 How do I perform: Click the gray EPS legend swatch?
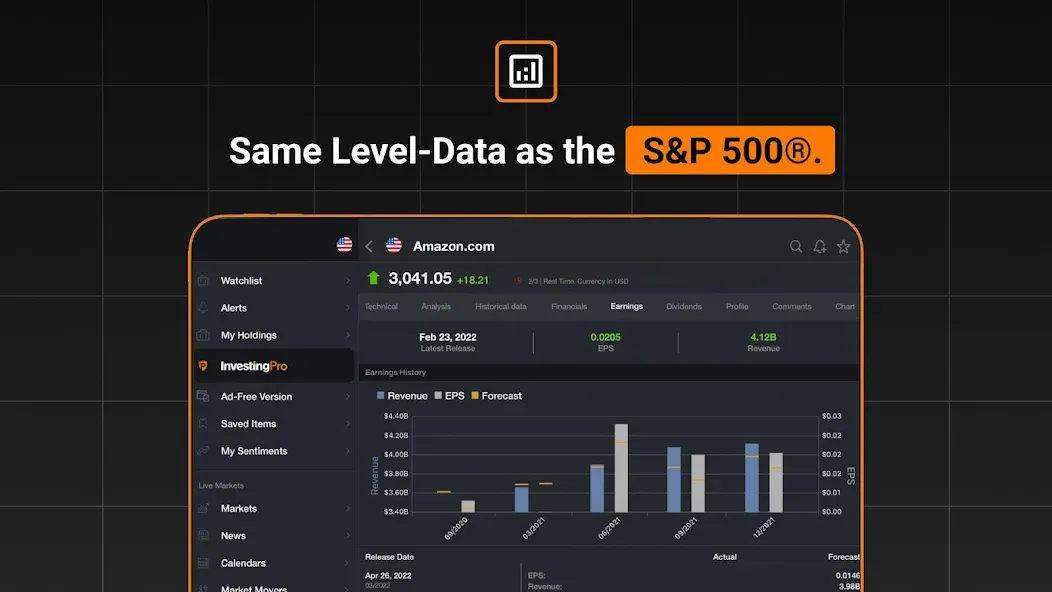(x=438, y=396)
